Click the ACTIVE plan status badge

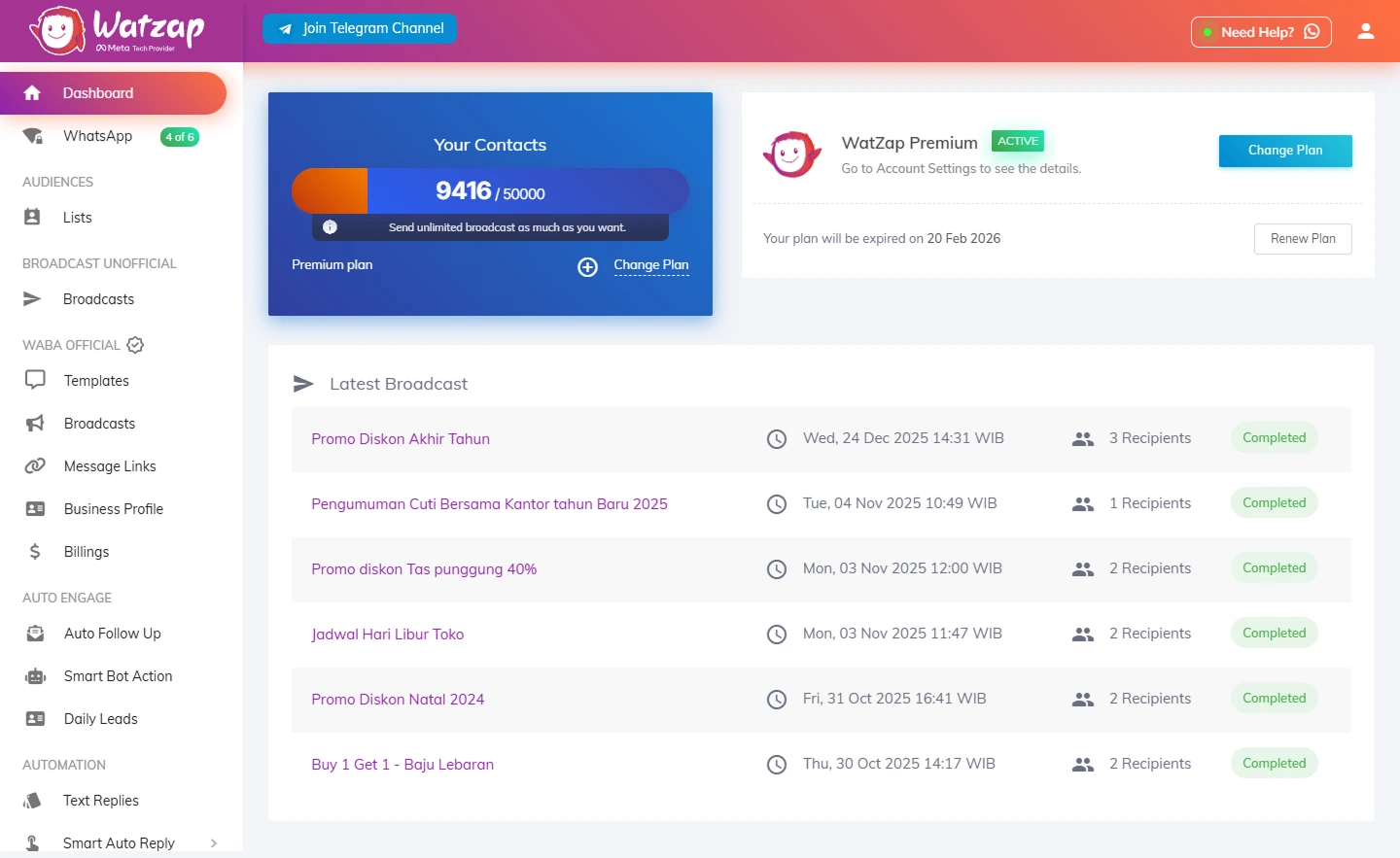(1018, 141)
